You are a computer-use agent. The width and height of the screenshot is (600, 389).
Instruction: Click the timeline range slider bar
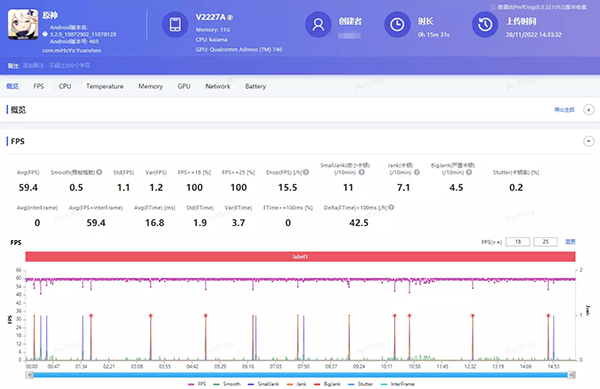(x=300, y=375)
